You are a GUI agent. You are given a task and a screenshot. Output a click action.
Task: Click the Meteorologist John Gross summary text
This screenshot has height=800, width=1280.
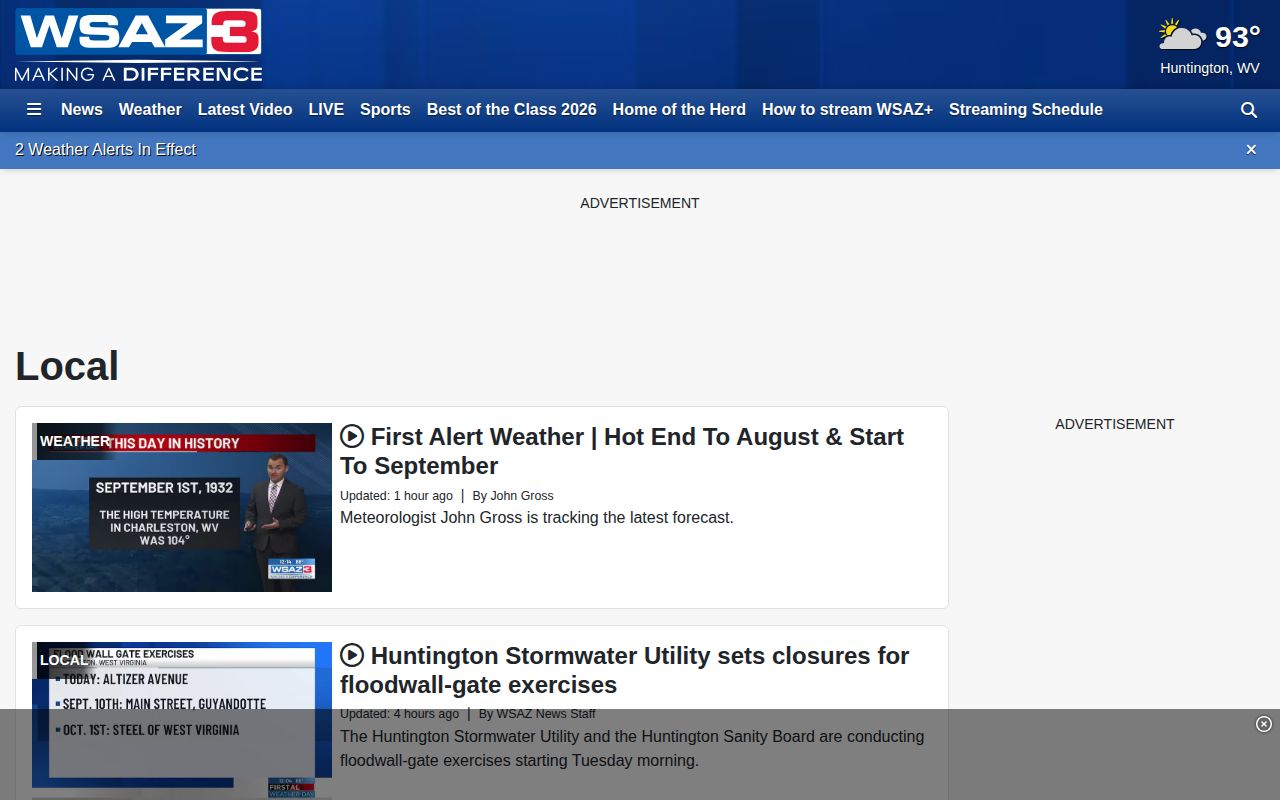click(537, 518)
